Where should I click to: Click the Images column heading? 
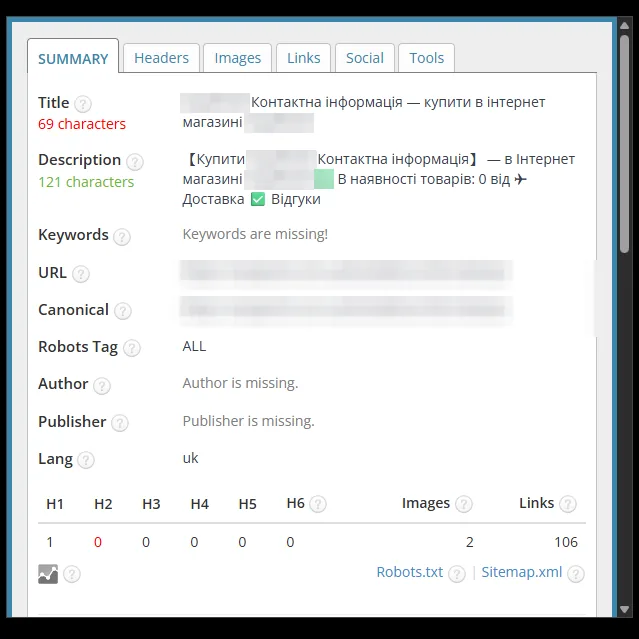click(426, 503)
